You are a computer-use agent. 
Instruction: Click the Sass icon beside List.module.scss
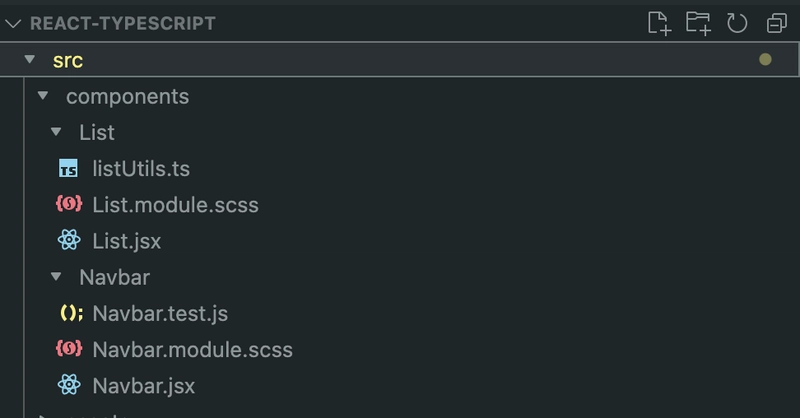69,204
